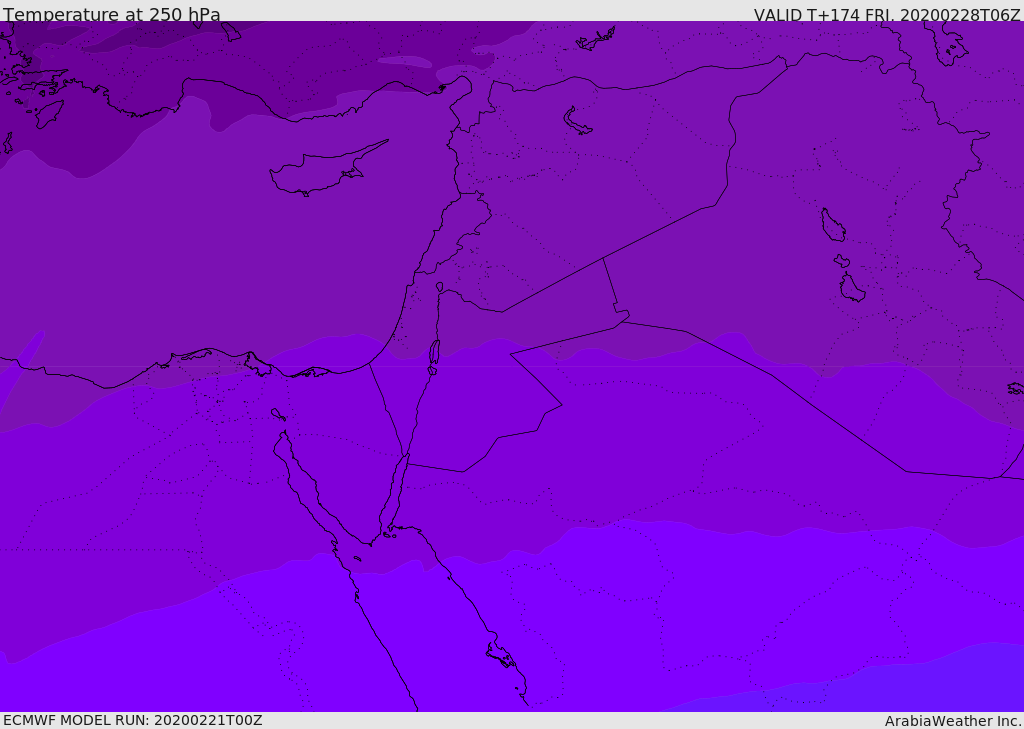Click the Great Bitter Lake outline
The width and height of the screenshot is (1024, 729).
(x=278, y=414)
